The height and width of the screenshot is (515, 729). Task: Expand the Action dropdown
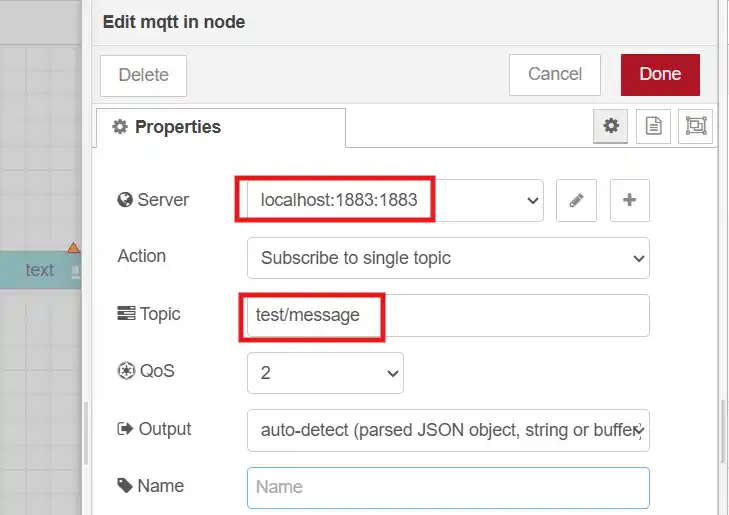tap(448, 258)
